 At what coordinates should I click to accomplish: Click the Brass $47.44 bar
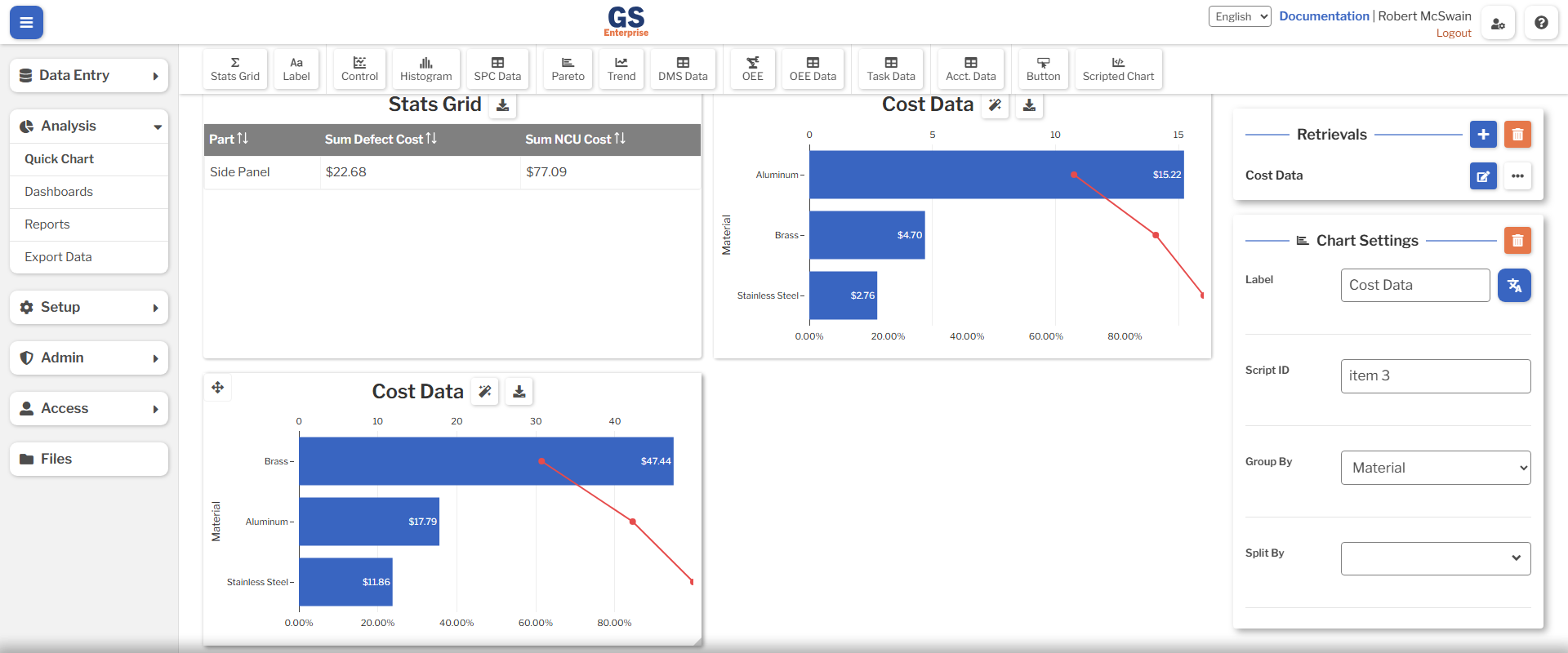[486, 461]
